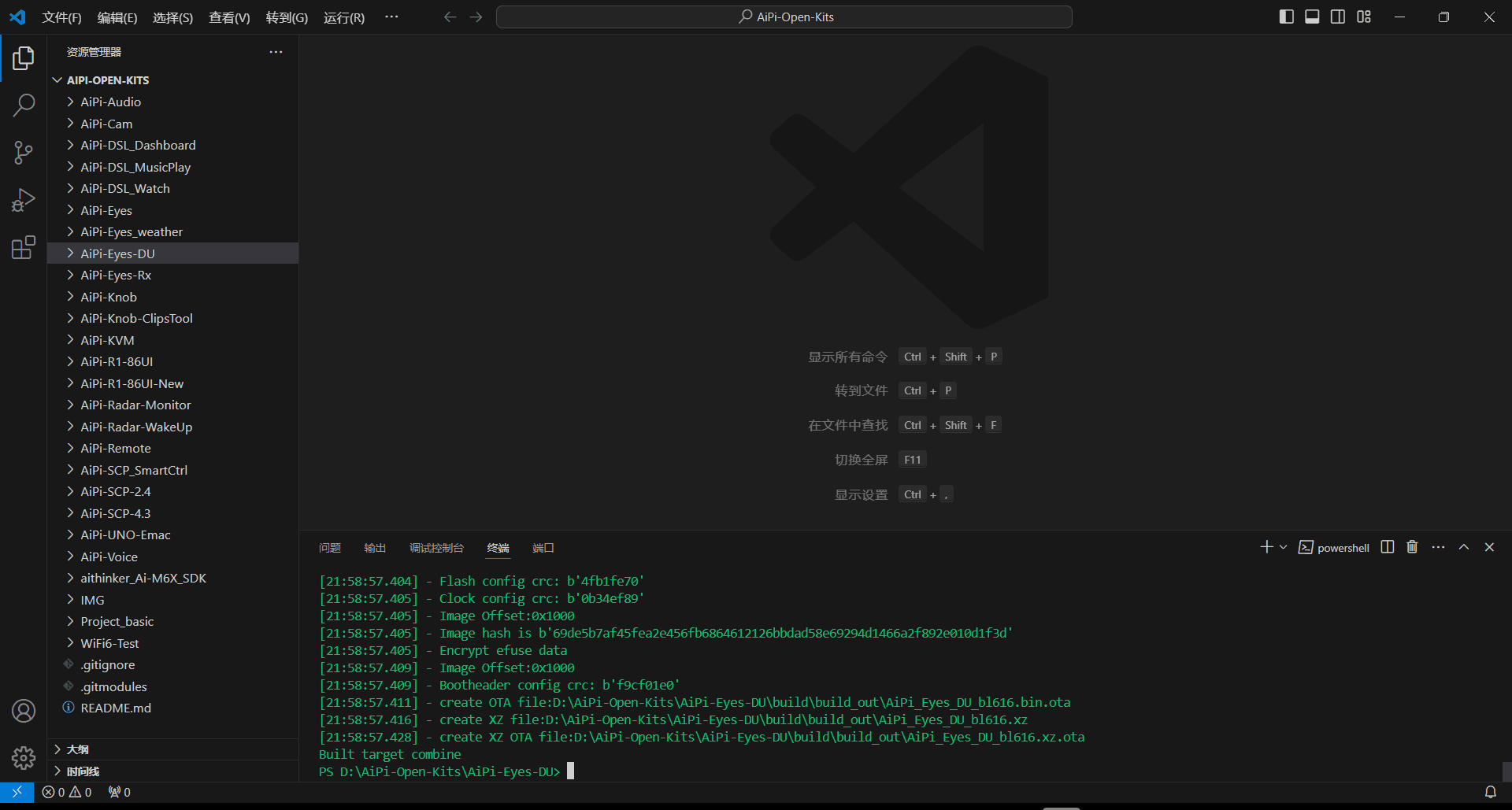This screenshot has height=810, width=1512.
Task: Select the 终端 terminal tab
Action: [498, 548]
